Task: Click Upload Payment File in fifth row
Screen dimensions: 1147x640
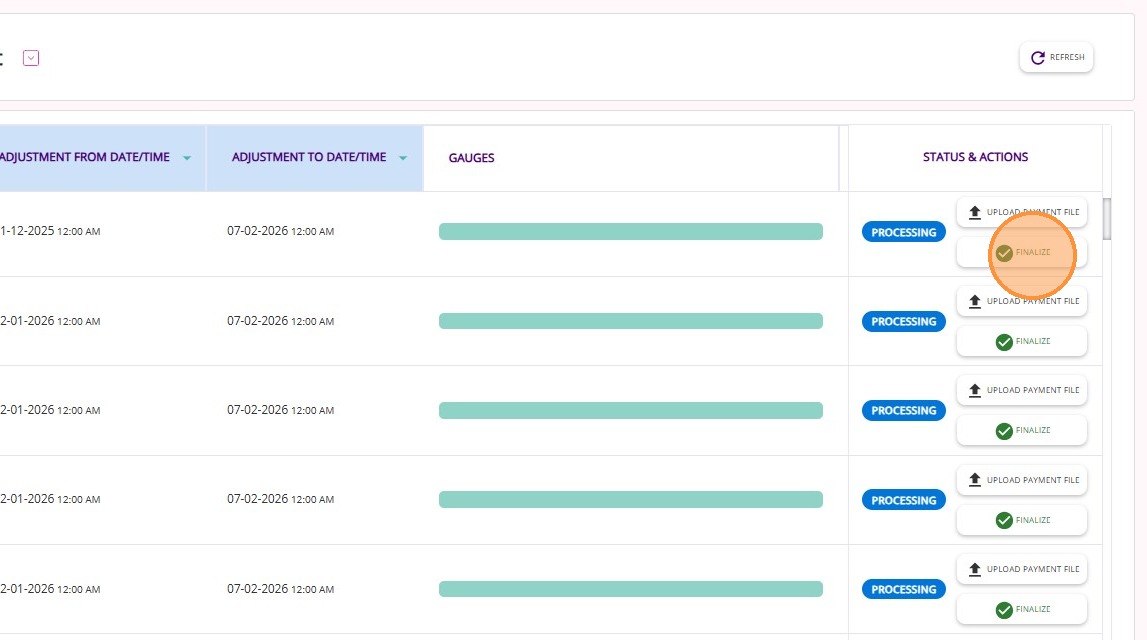Action: tap(1022, 569)
